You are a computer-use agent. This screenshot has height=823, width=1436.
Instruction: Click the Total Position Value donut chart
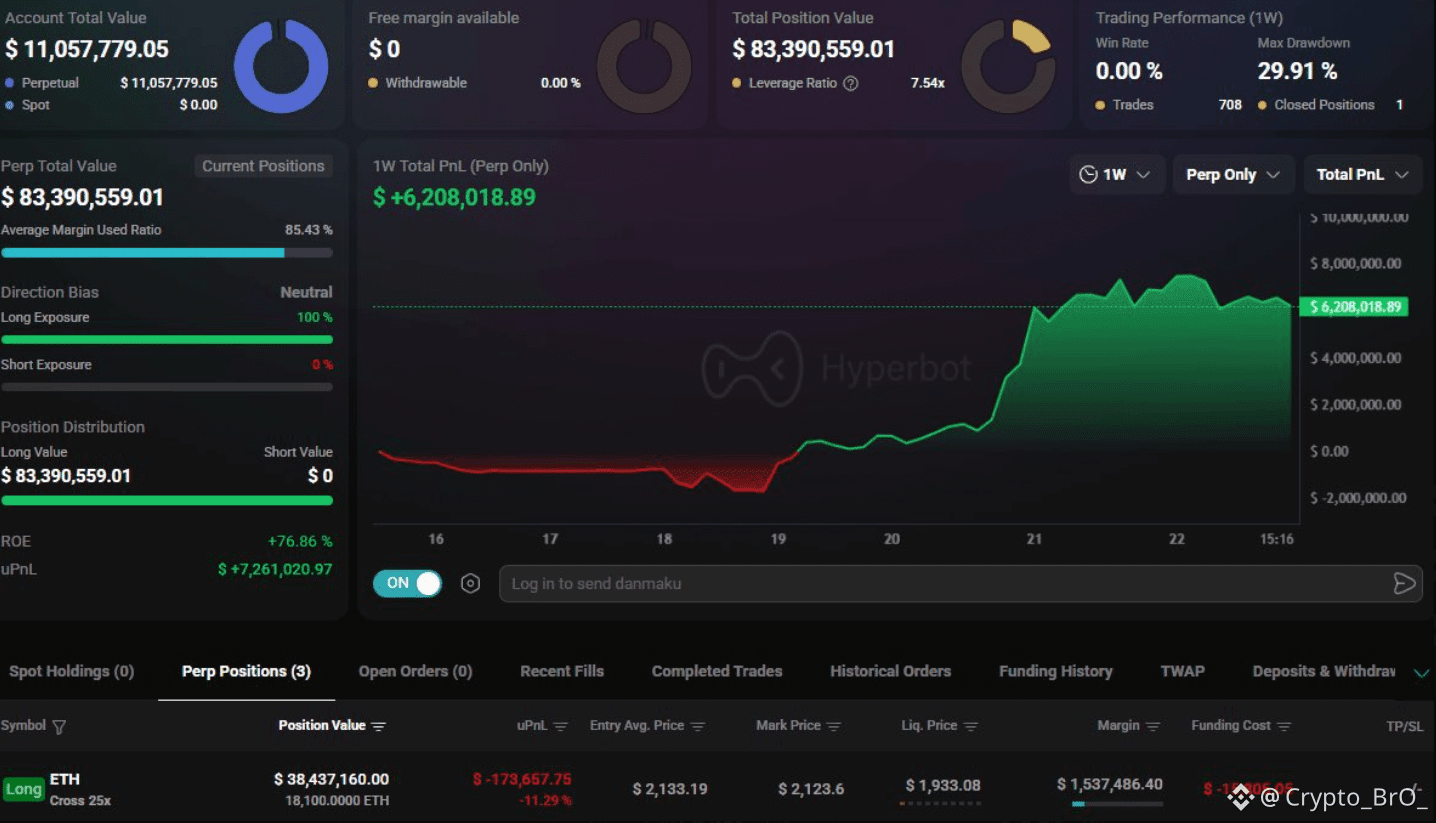[1008, 67]
